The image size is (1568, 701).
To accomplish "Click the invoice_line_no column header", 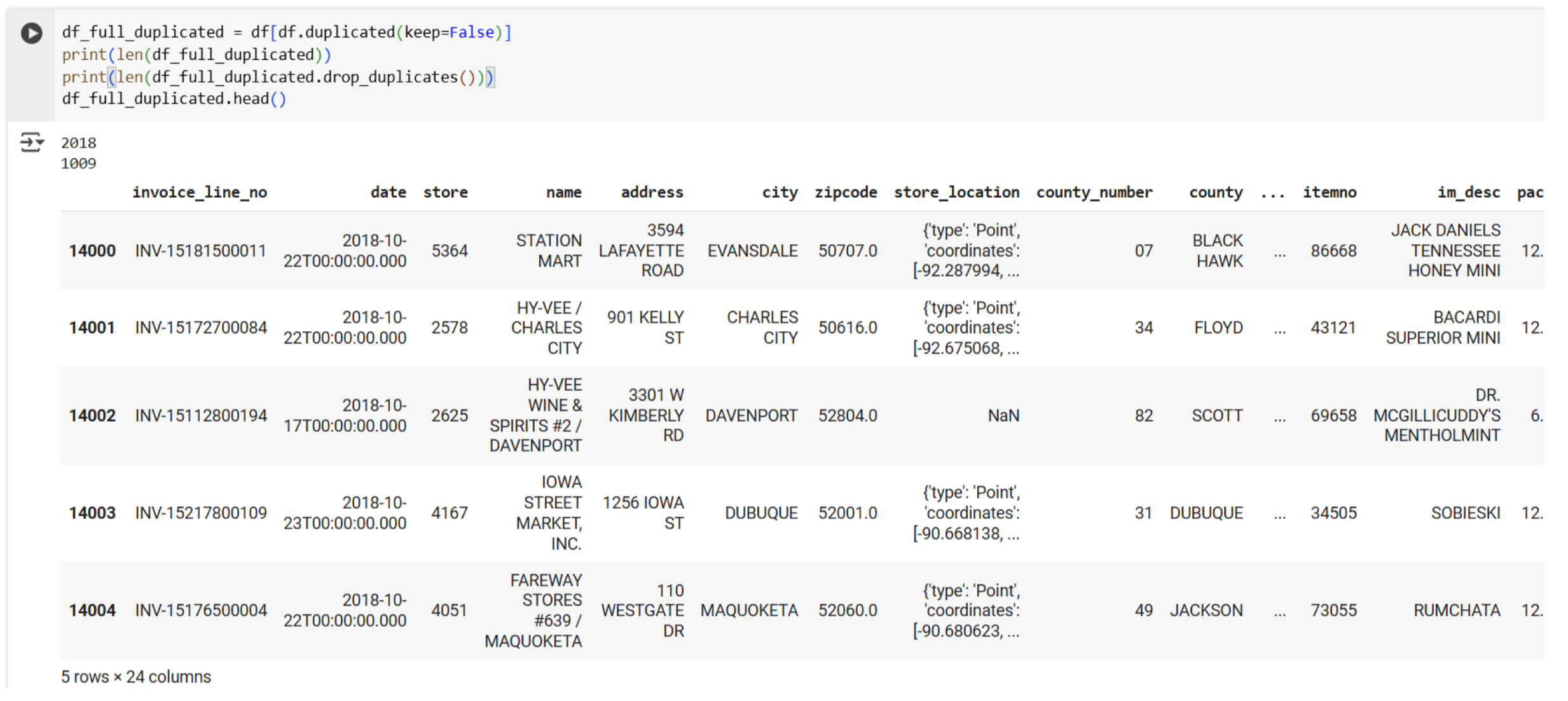I will tap(199, 192).
